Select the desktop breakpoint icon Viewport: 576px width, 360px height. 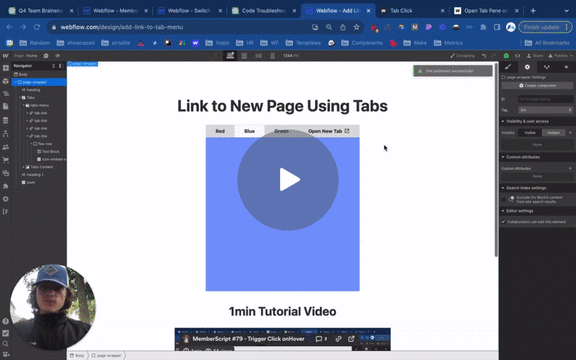tap(230, 56)
